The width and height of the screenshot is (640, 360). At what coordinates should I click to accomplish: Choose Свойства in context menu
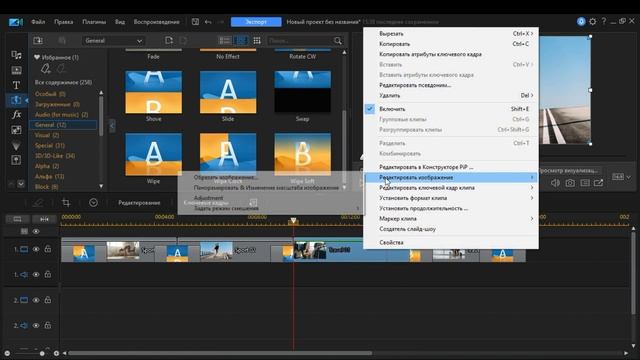click(x=451, y=242)
